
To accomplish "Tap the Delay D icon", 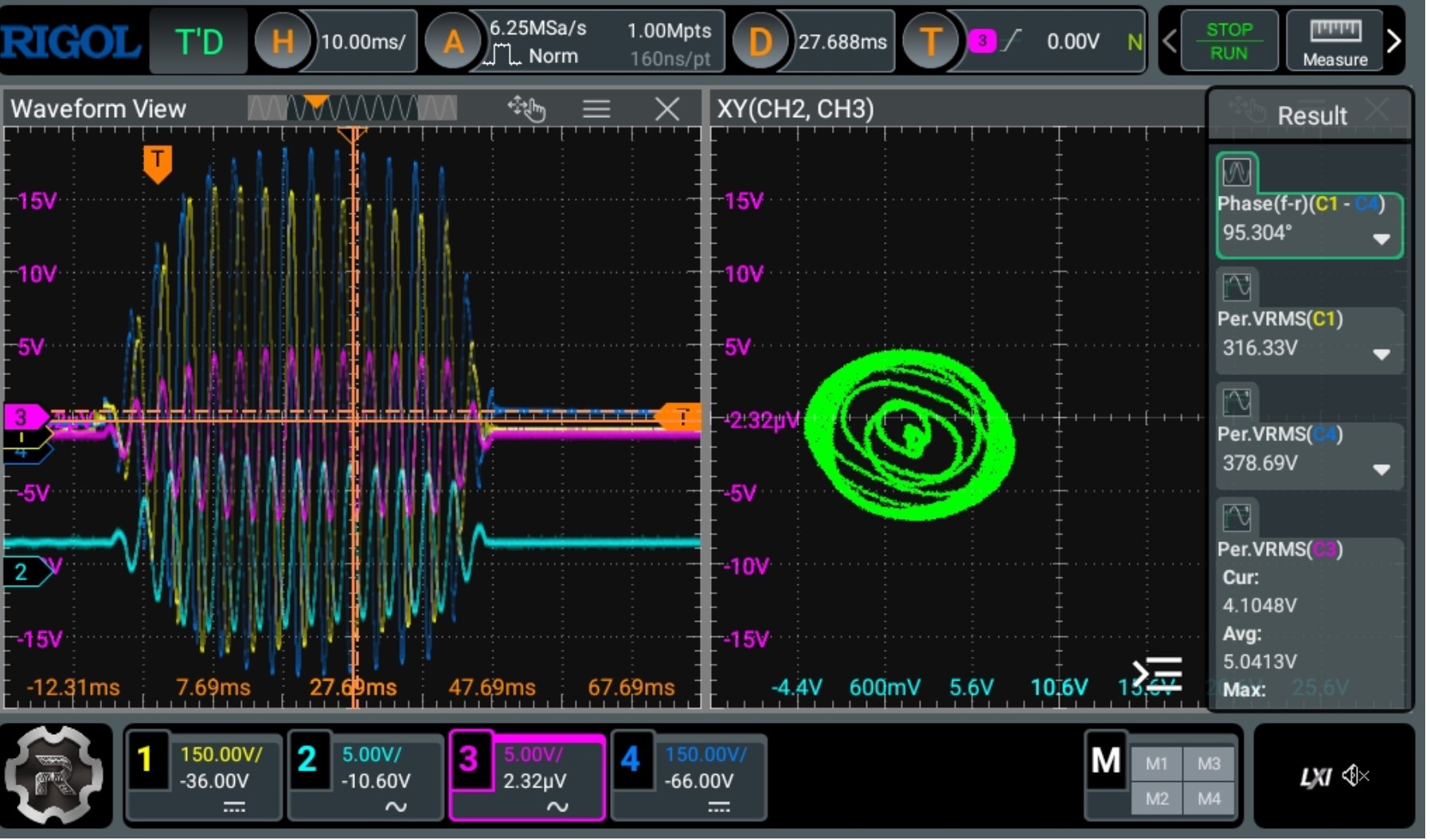I will (760, 41).
